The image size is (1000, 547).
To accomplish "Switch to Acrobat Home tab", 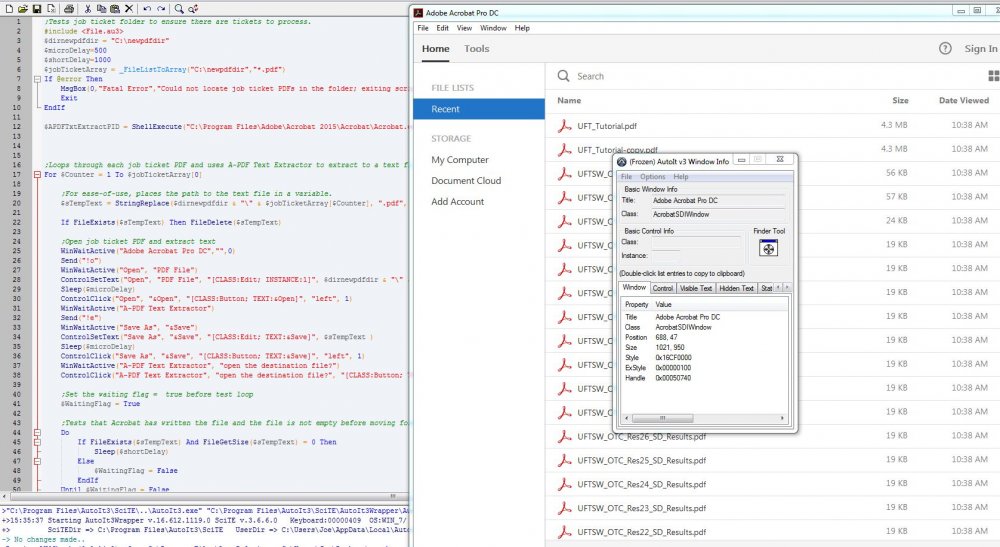I will click(436, 48).
